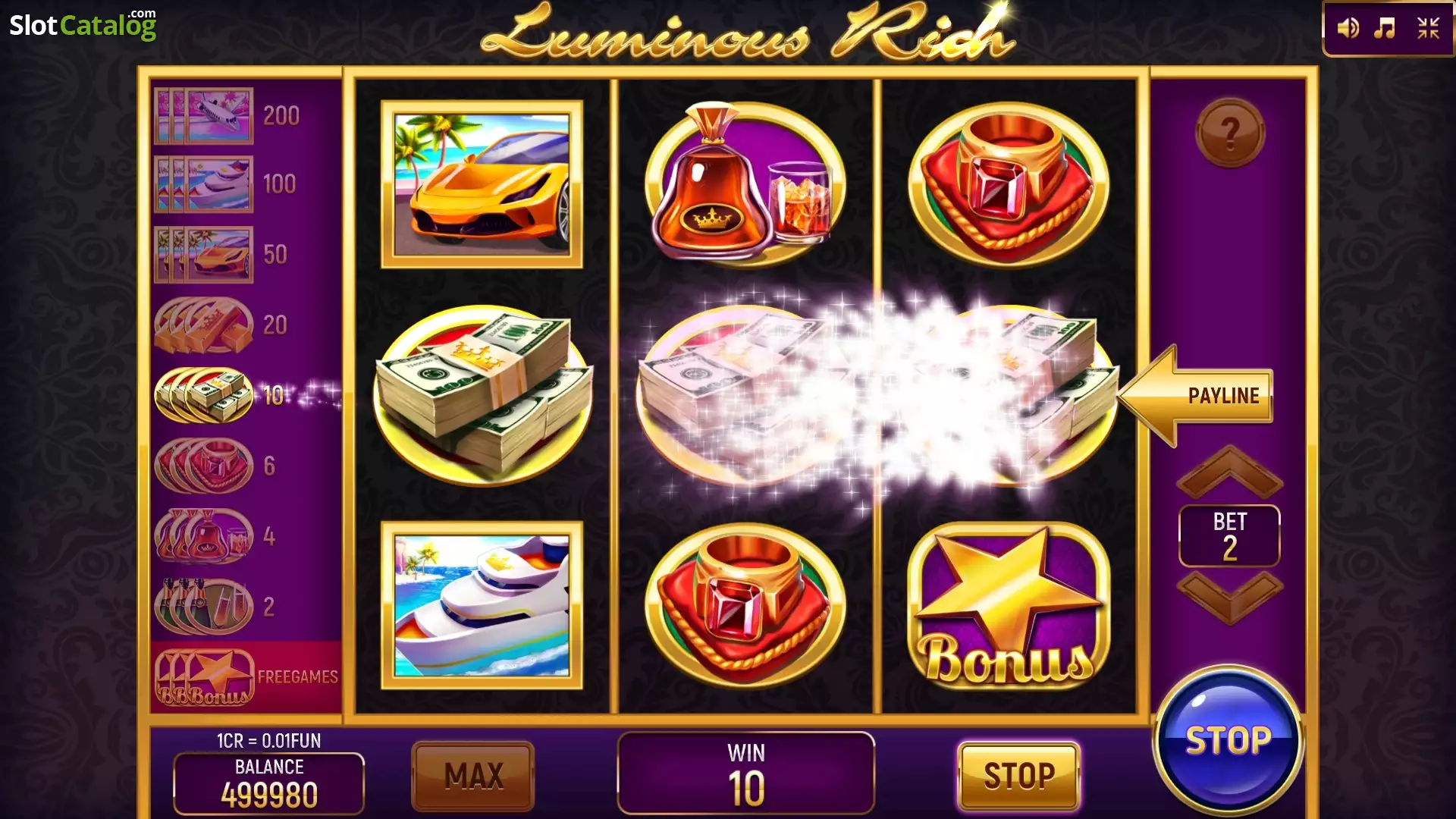Screen dimensions: 1456x819
Task: Select the gold bars paytable icon worth 20
Action: tap(203, 325)
